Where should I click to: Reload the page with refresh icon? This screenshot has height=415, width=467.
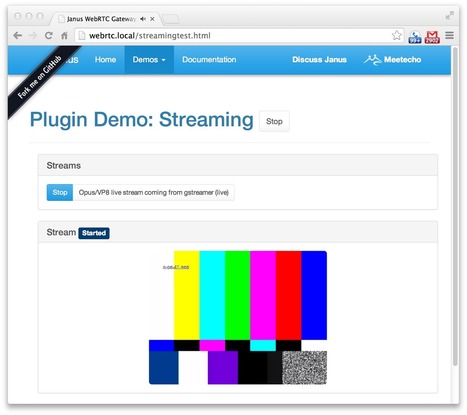49,35
